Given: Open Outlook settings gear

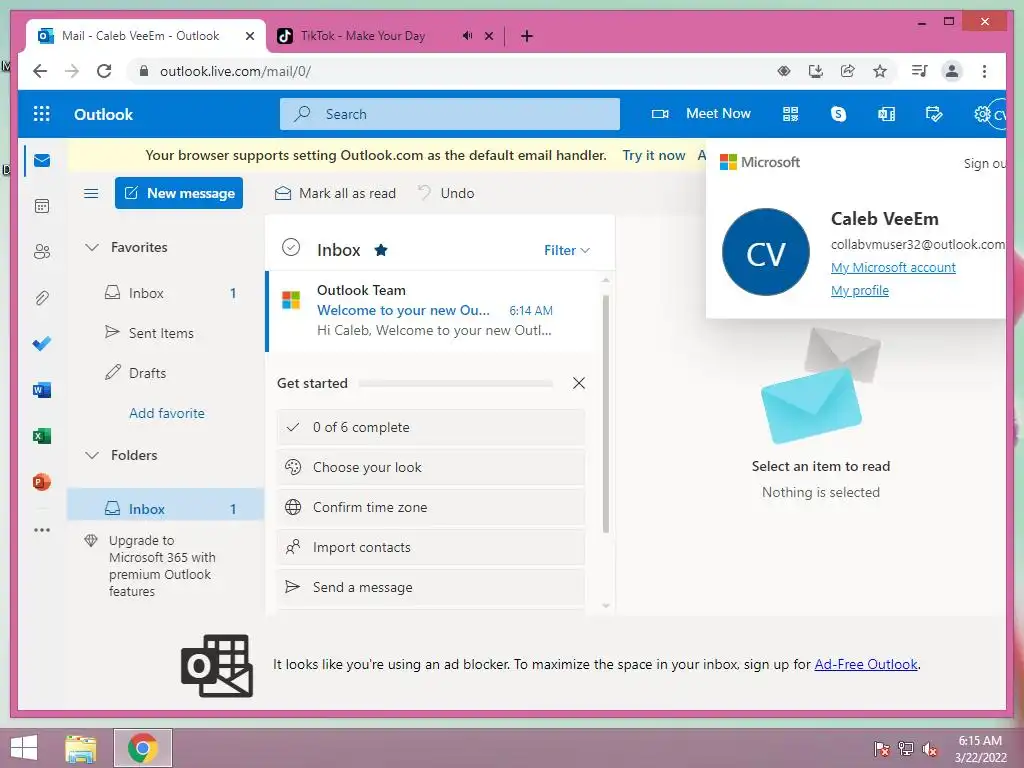Looking at the screenshot, I should tap(981, 114).
